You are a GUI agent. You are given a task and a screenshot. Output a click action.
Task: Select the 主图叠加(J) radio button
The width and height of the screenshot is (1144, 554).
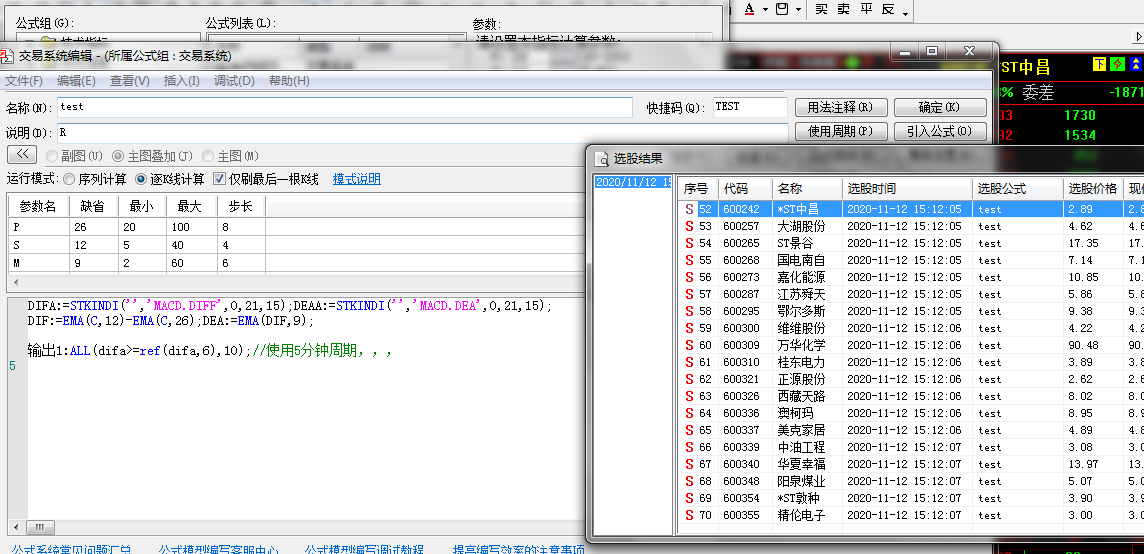[x=118, y=156]
